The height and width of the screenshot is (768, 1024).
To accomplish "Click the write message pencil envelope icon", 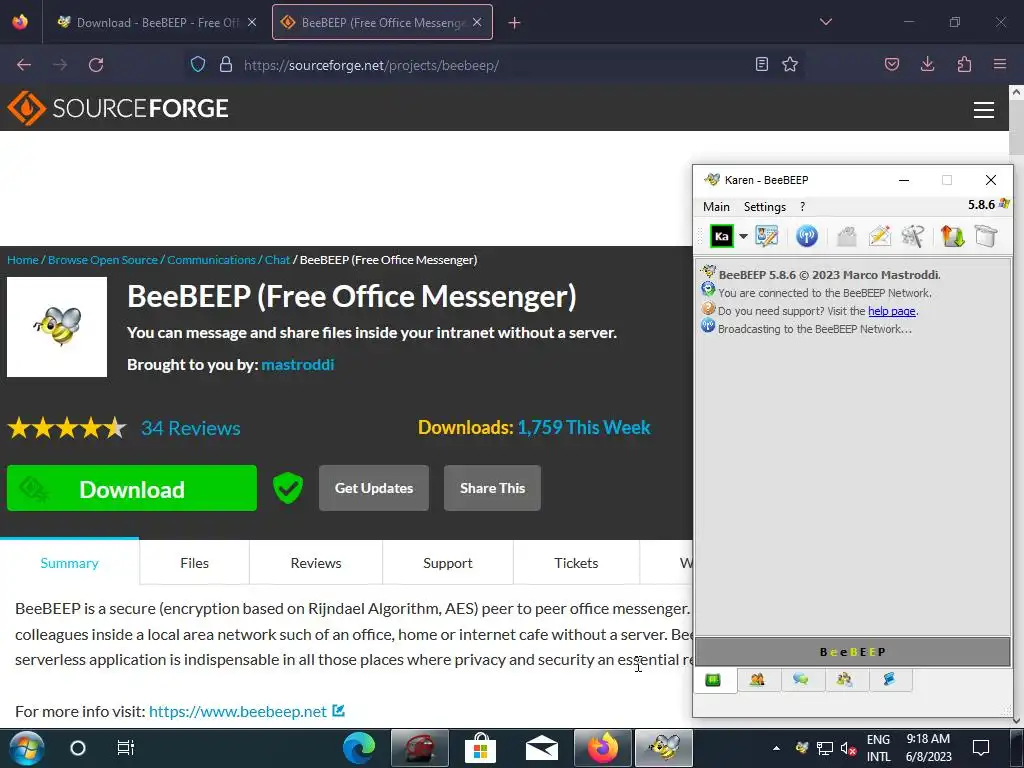I will click(x=880, y=236).
